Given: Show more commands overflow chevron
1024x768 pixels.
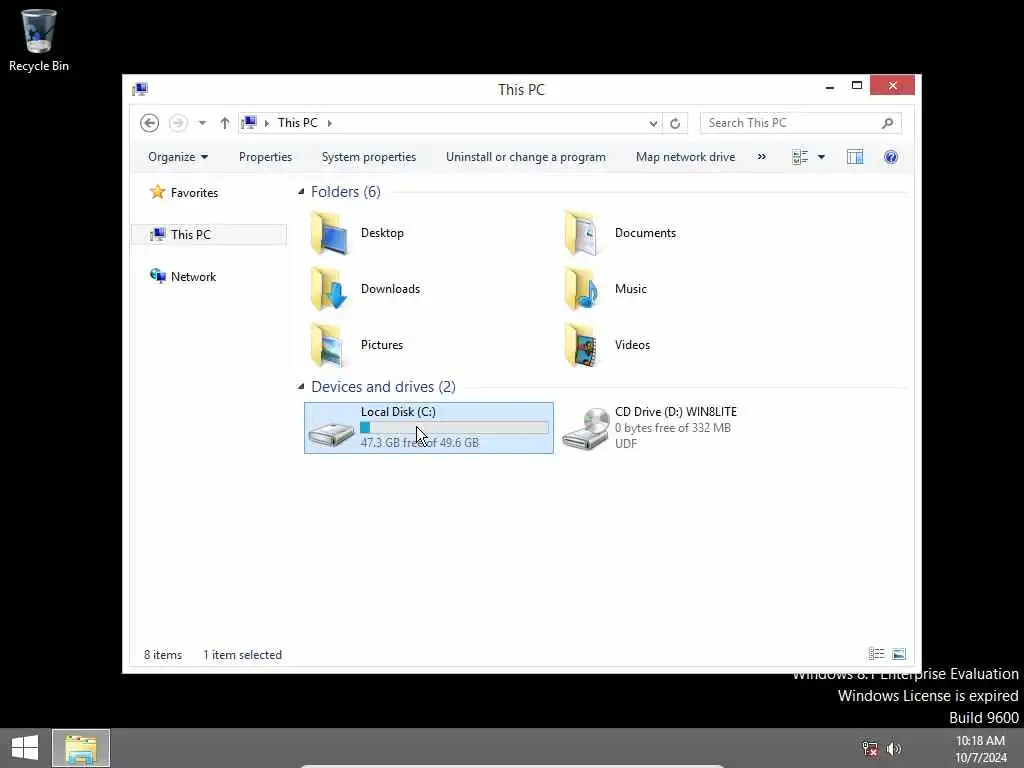Looking at the screenshot, I should click(761, 157).
